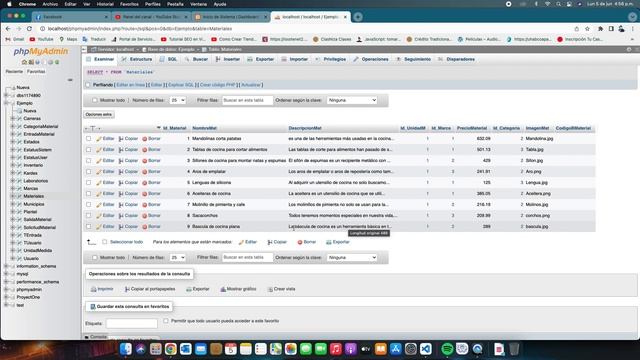640x360 pixels.
Task: Open the Insertar tab
Action: [228, 59]
